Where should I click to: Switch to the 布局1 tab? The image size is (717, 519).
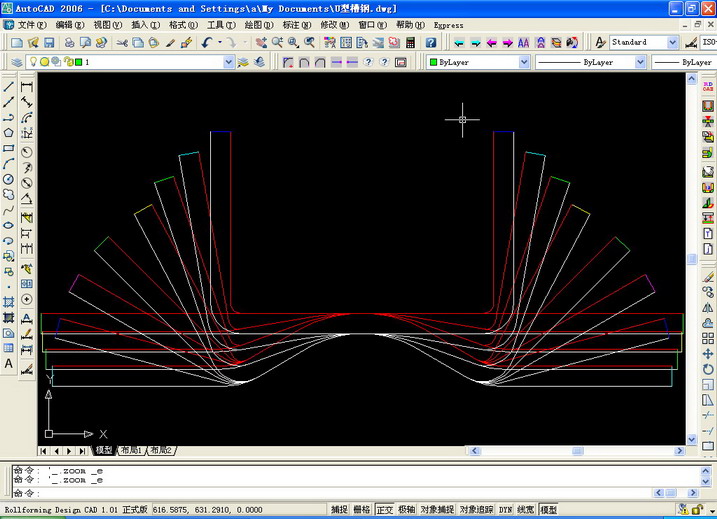pos(132,450)
